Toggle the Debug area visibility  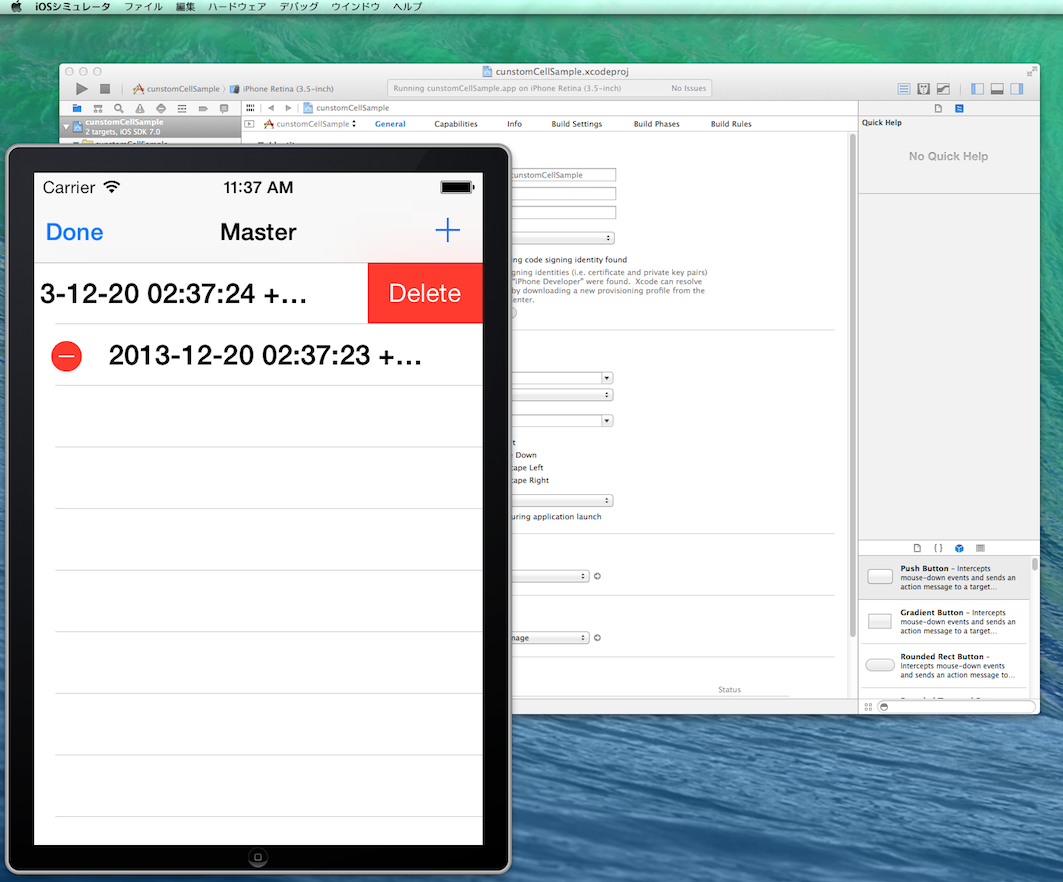point(997,89)
